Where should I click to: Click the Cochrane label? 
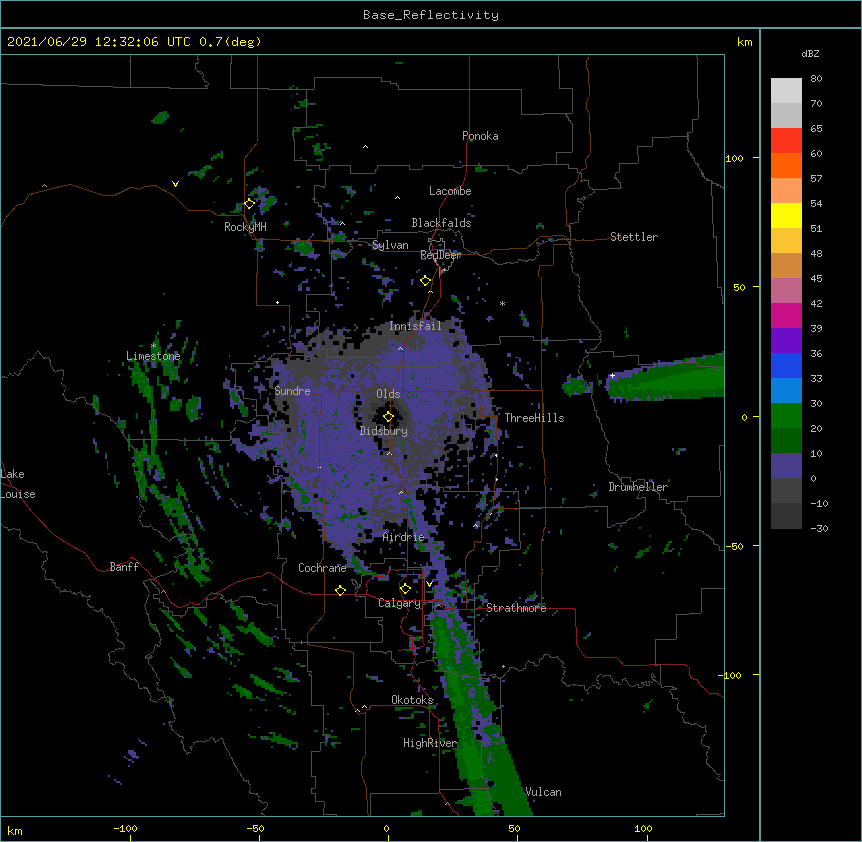click(x=322, y=568)
